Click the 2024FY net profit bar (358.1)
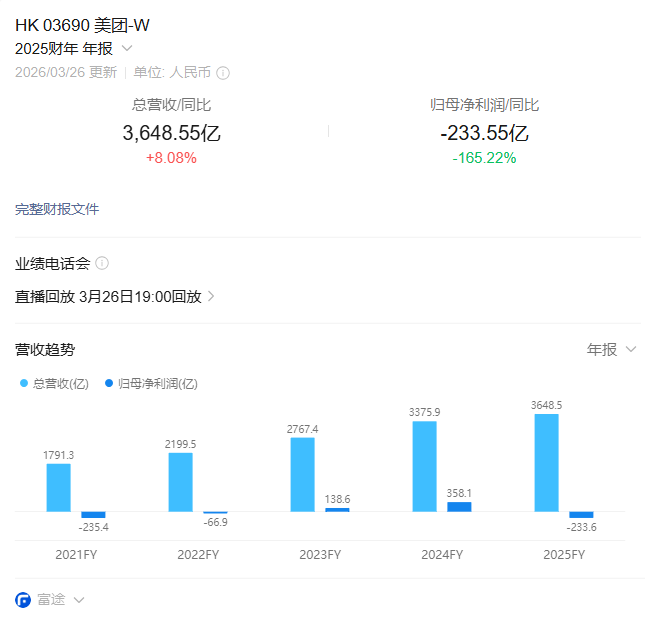 click(x=459, y=506)
